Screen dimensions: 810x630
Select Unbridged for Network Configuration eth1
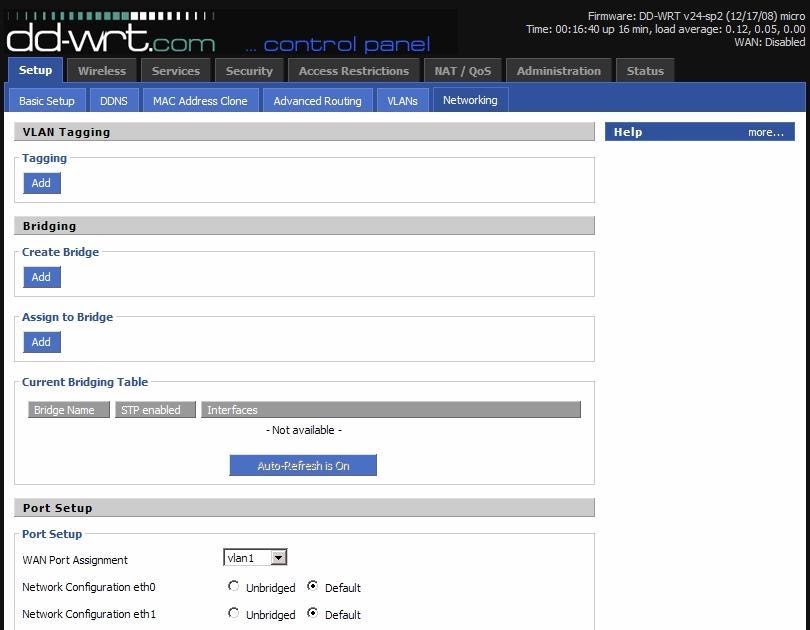pos(233,613)
